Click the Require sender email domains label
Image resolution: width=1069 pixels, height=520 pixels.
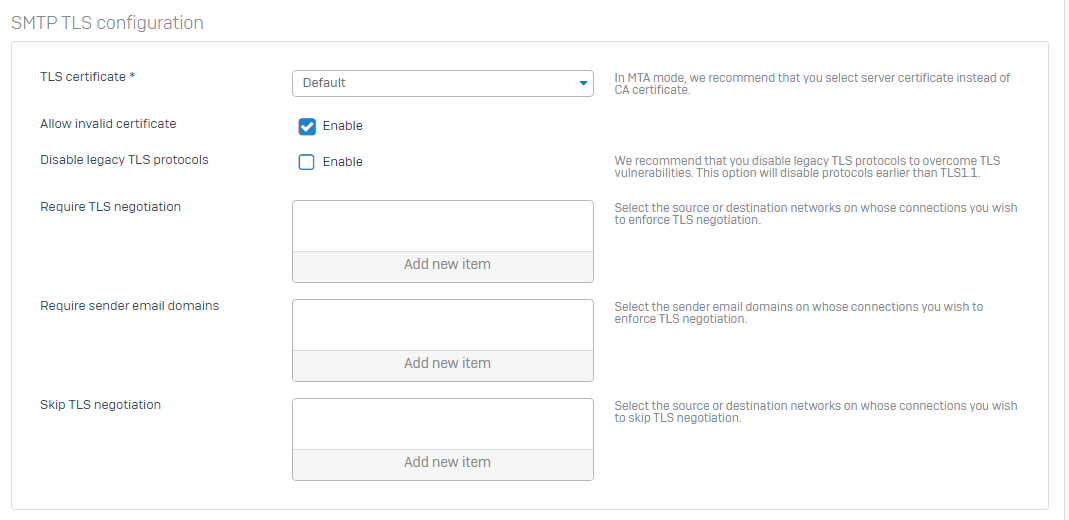130,306
